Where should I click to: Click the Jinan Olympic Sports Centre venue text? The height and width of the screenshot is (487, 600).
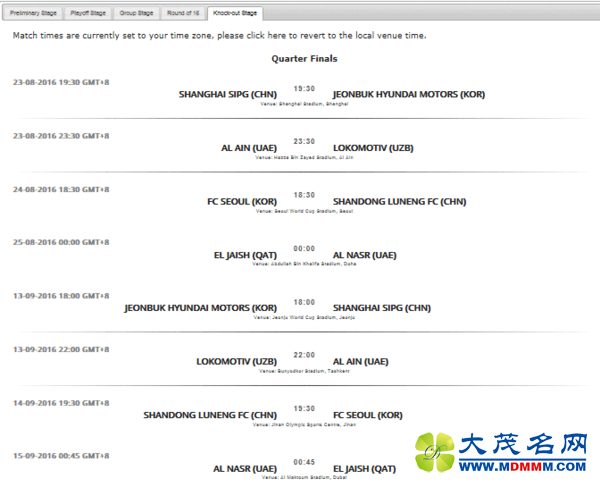coord(304,424)
